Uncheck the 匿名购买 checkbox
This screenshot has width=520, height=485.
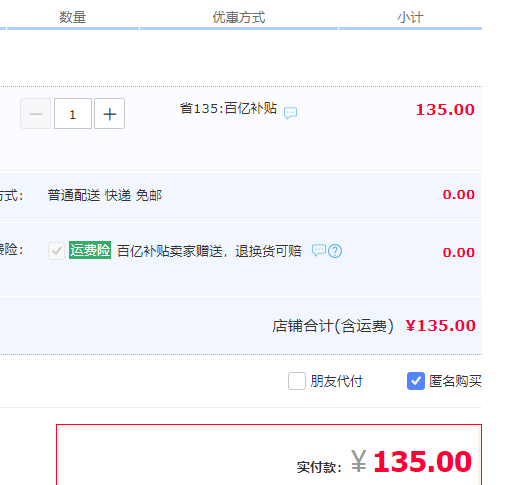(416, 381)
